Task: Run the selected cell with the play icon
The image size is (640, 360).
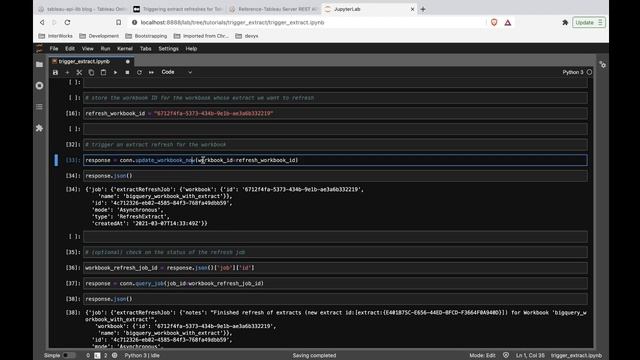Action: pyautogui.click(x=115, y=72)
